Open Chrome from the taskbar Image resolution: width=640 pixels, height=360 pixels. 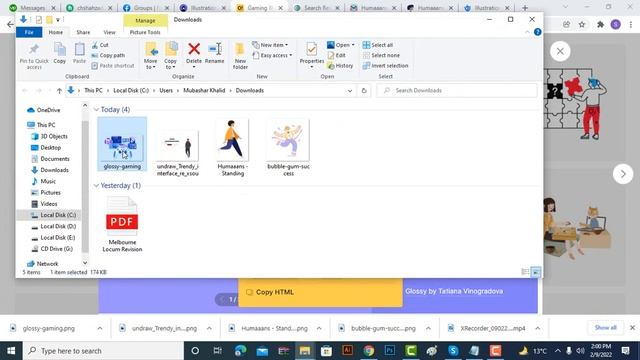tap(369, 351)
